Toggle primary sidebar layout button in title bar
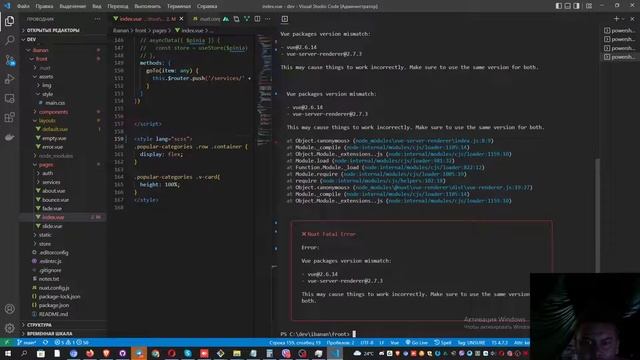 coord(559,6)
